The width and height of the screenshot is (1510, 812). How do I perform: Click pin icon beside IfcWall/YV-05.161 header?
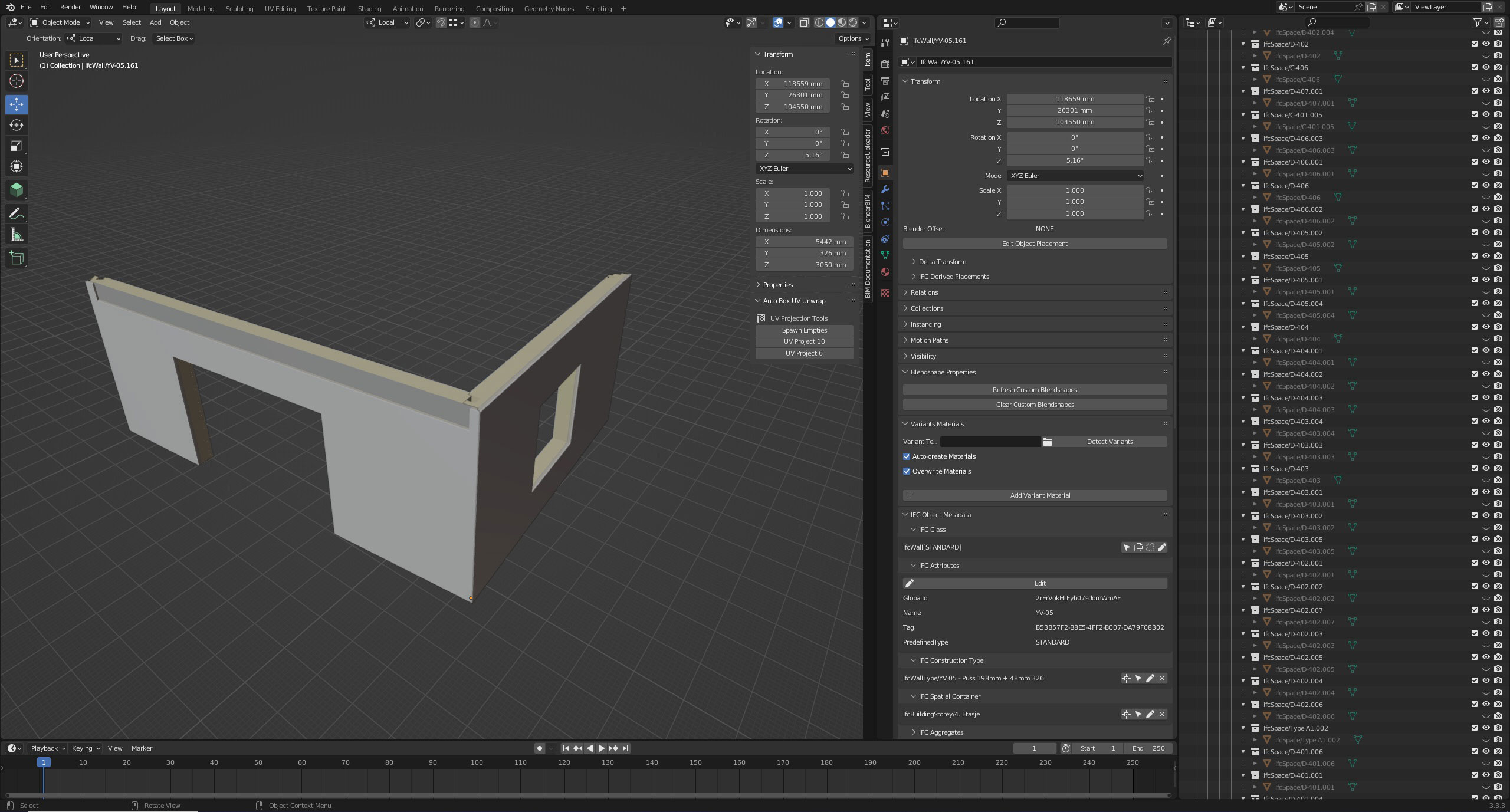(1166, 41)
